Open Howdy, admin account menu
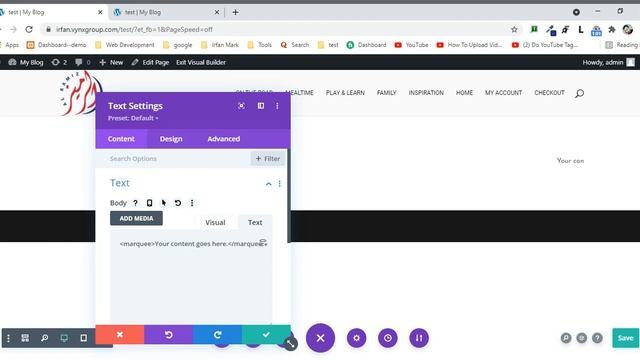The width and height of the screenshot is (640, 360). (609, 62)
